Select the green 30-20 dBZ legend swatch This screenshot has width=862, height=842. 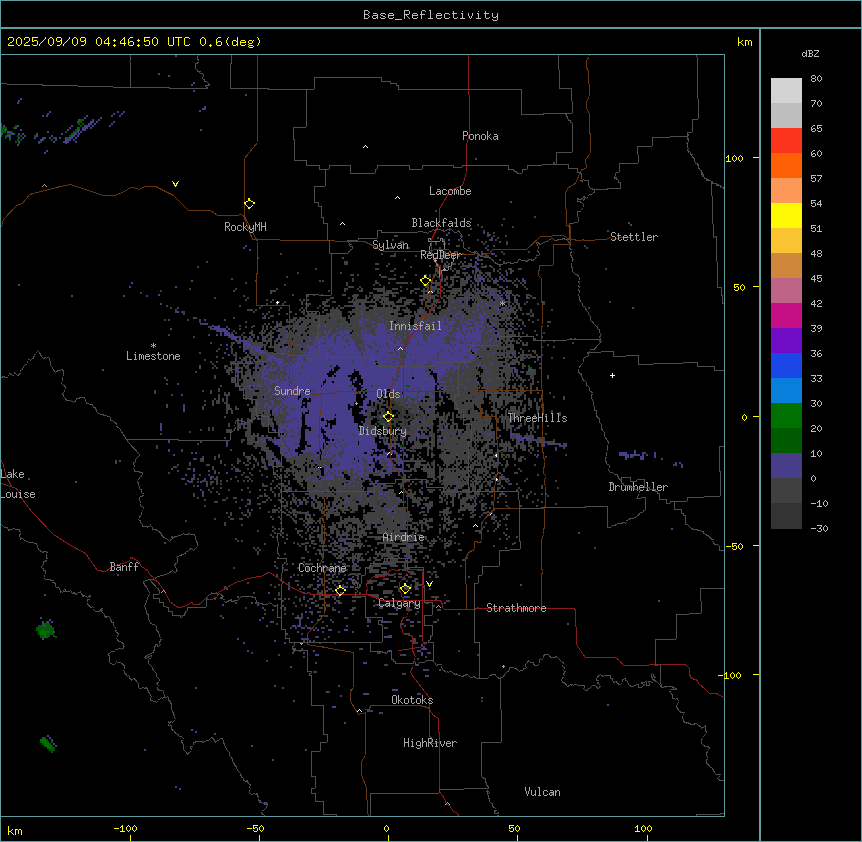point(786,416)
